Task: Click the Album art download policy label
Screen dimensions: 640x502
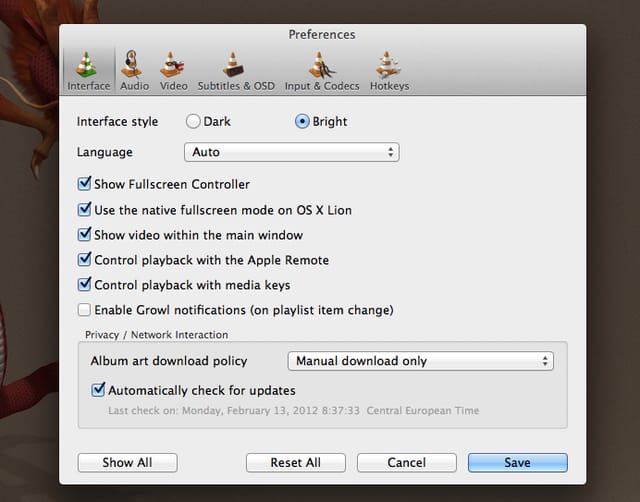Action: click(x=169, y=361)
